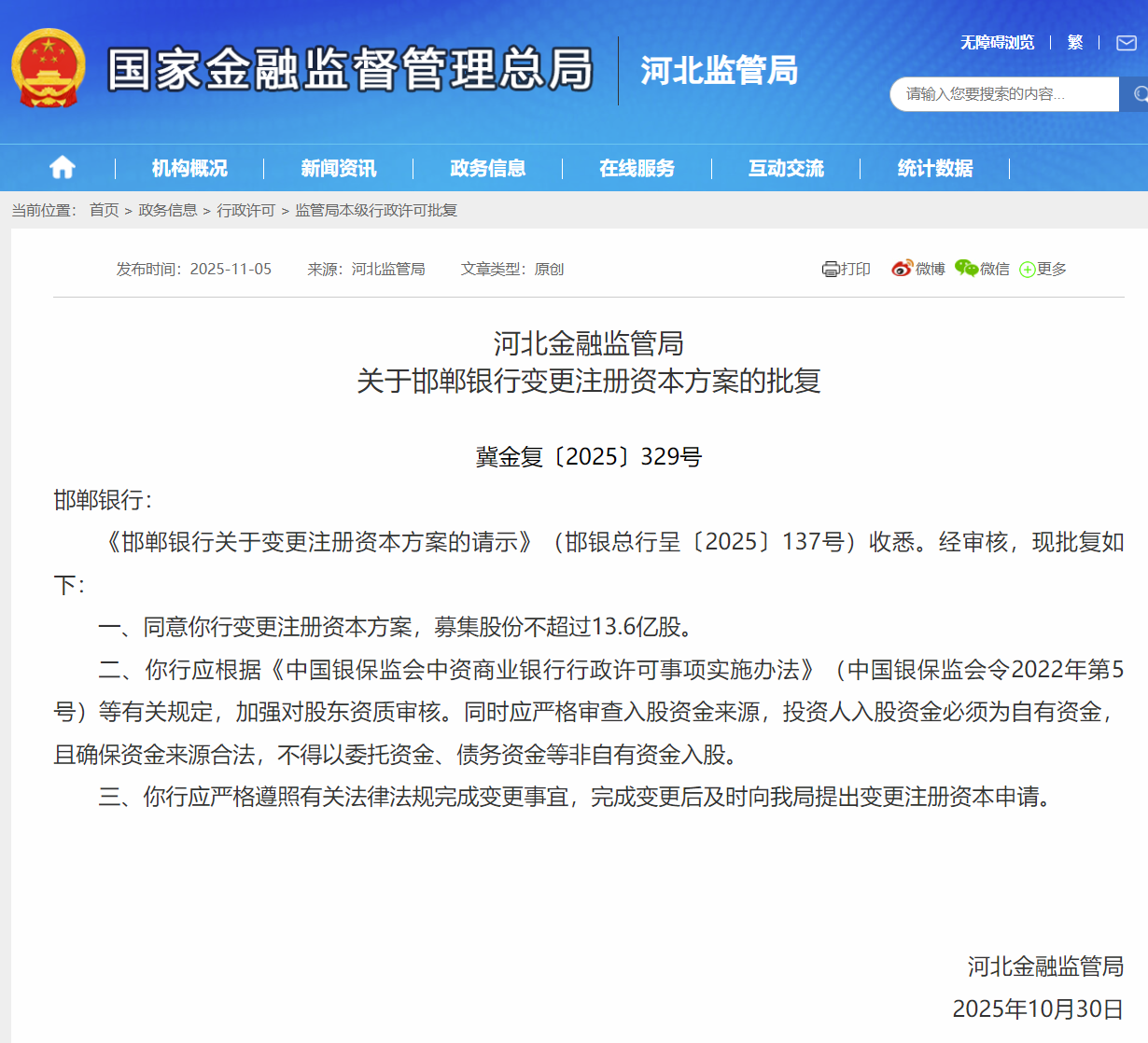The width and height of the screenshot is (1148, 1043).
Task: Switch to traditional Chinese with 繁
Action: click(x=1075, y=43)
